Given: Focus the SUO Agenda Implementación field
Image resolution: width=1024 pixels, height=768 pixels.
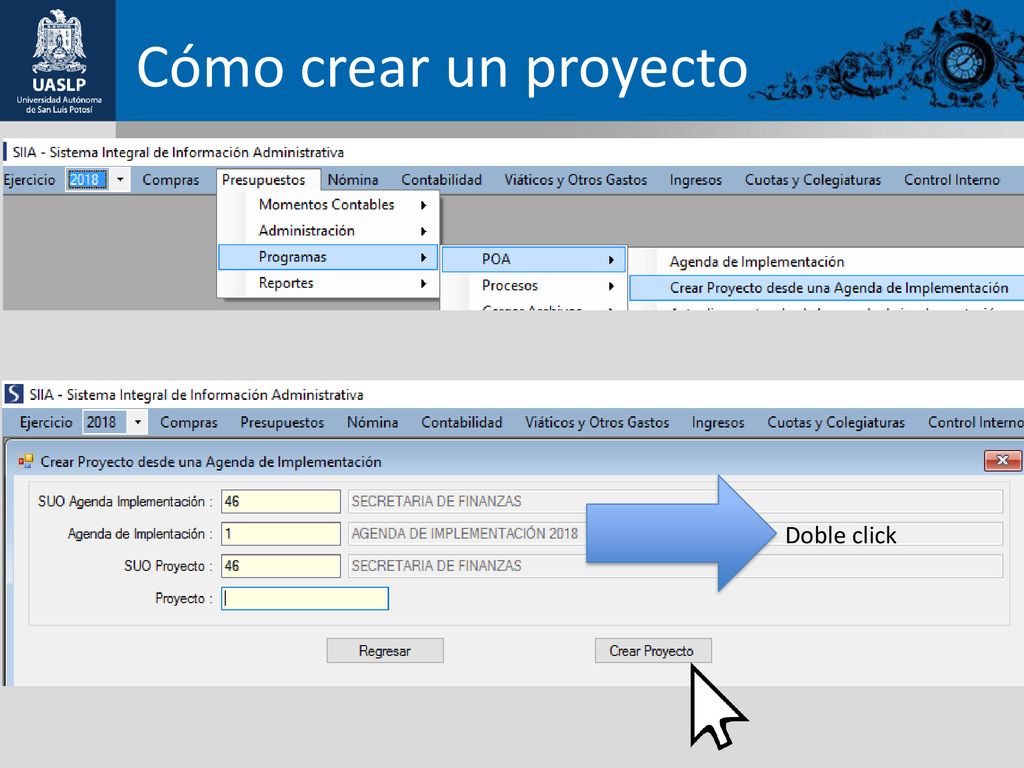Looking at the screenshot, I should [281, 502].
